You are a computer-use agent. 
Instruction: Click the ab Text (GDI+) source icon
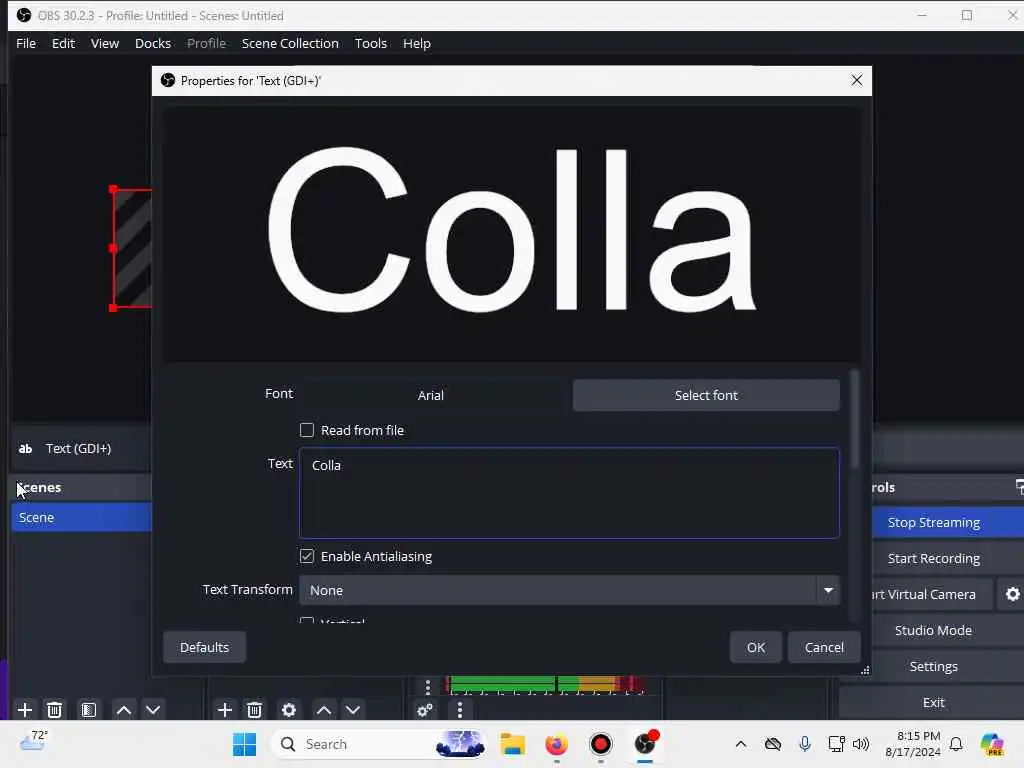pyautogui.click(x=25, y=449)
